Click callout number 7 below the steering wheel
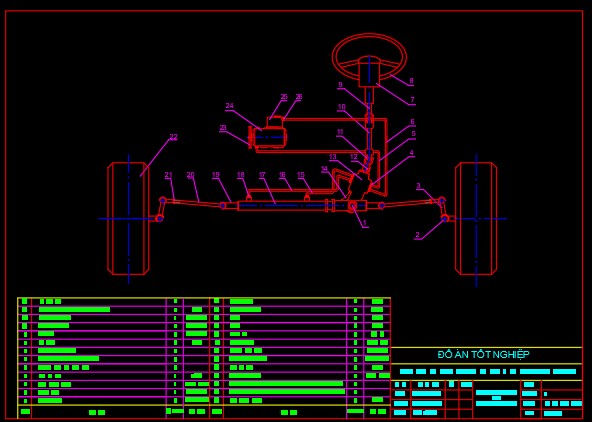The image size is (592, 422). pyautogui.click(x=412, y=100)
